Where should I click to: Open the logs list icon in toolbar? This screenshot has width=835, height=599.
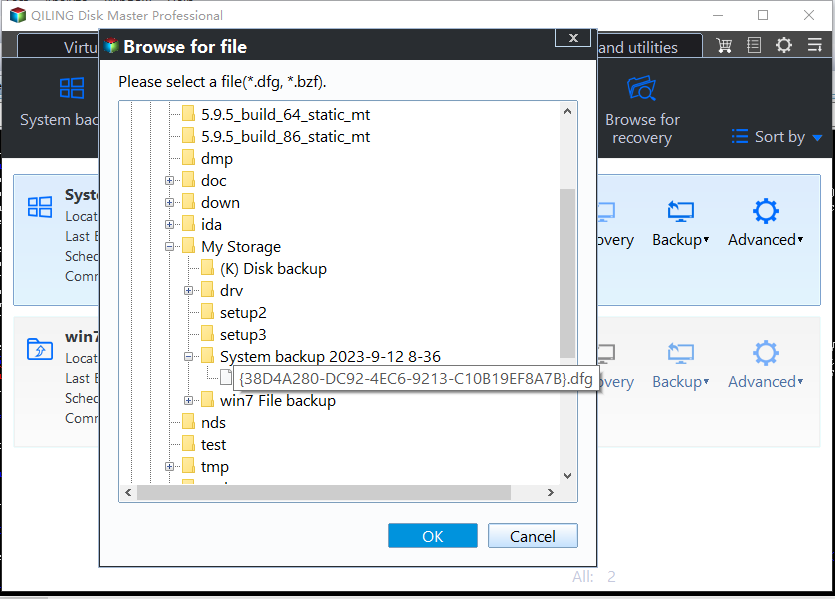coord(754,45)
